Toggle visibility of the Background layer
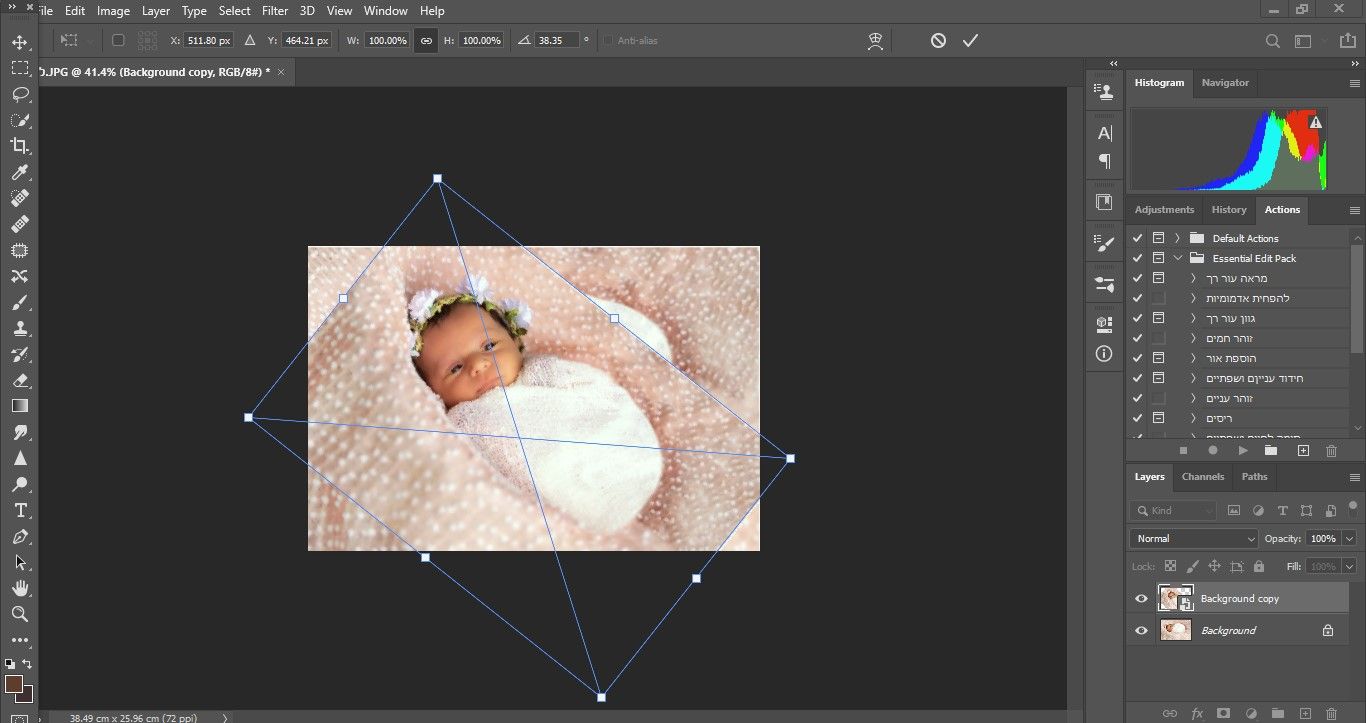The height and width of the screenshot is (723, 1366). [x=1141, y=631]
